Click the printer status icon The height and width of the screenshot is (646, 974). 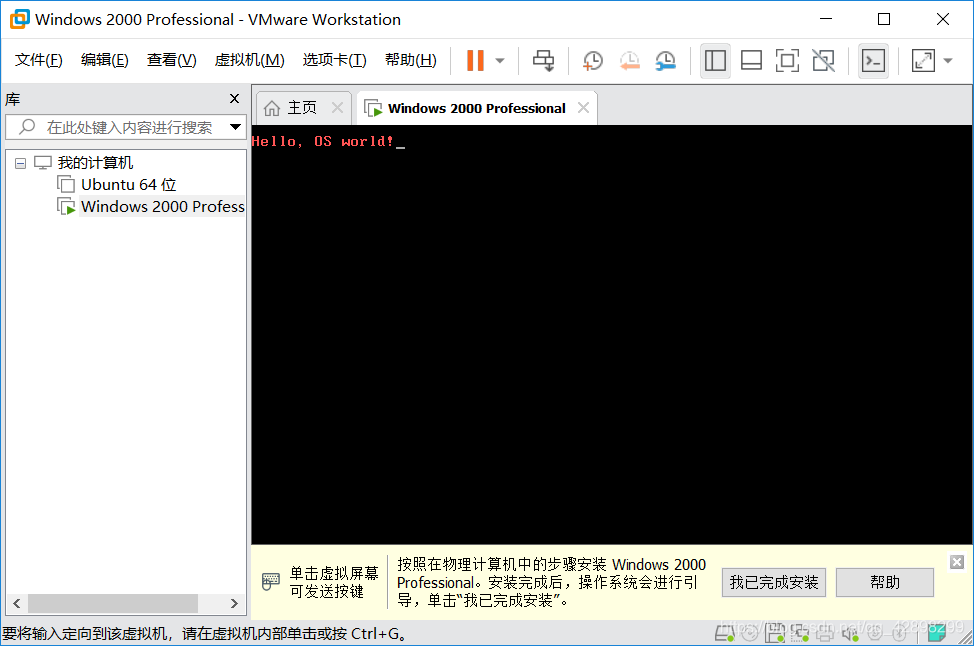[825, 633]
